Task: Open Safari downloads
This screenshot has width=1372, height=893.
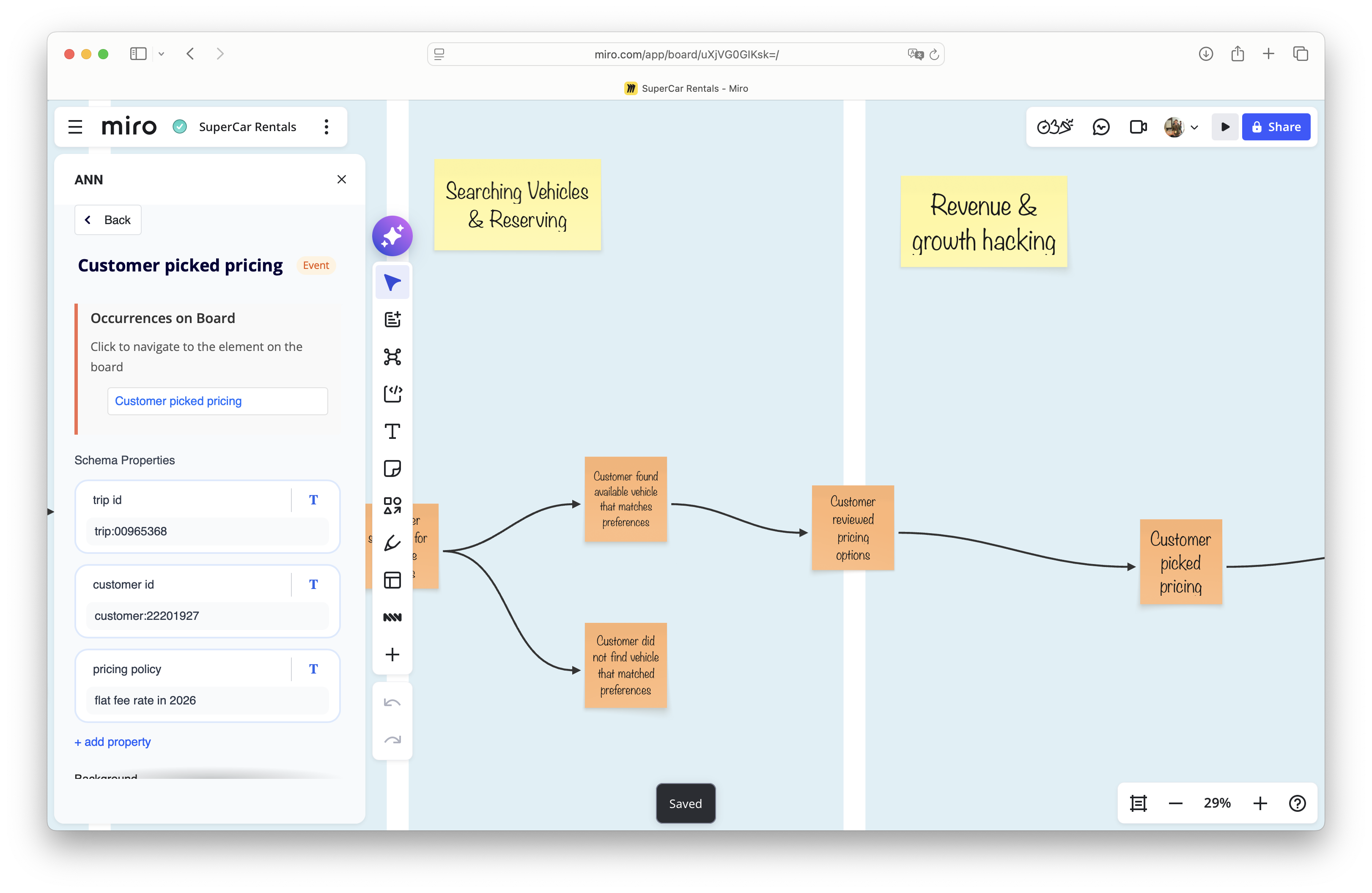Action: (1206, 54)
